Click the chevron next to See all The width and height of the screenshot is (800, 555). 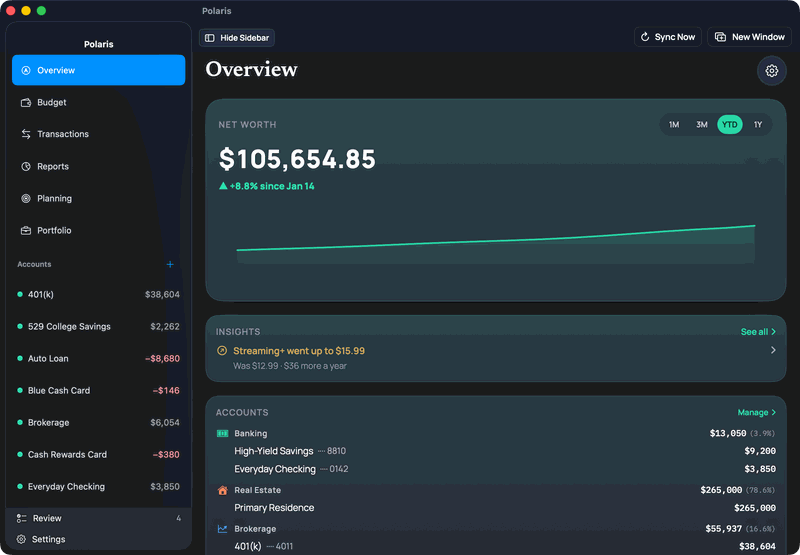coord(773,332)
